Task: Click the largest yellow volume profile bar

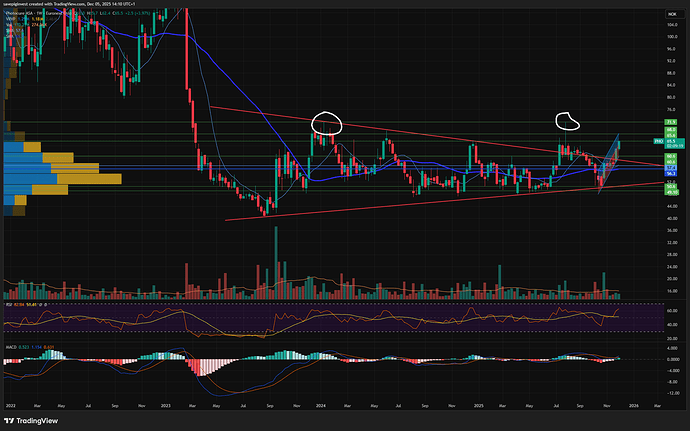Action: [90, 179]
